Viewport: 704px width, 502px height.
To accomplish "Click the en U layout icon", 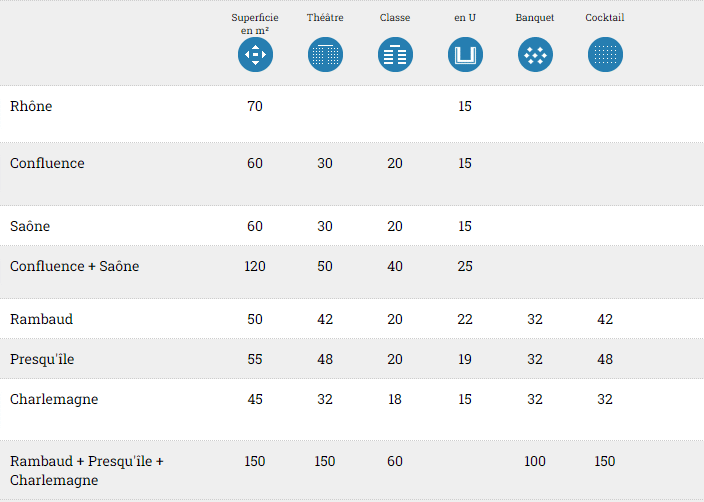I will click(465, 54).
